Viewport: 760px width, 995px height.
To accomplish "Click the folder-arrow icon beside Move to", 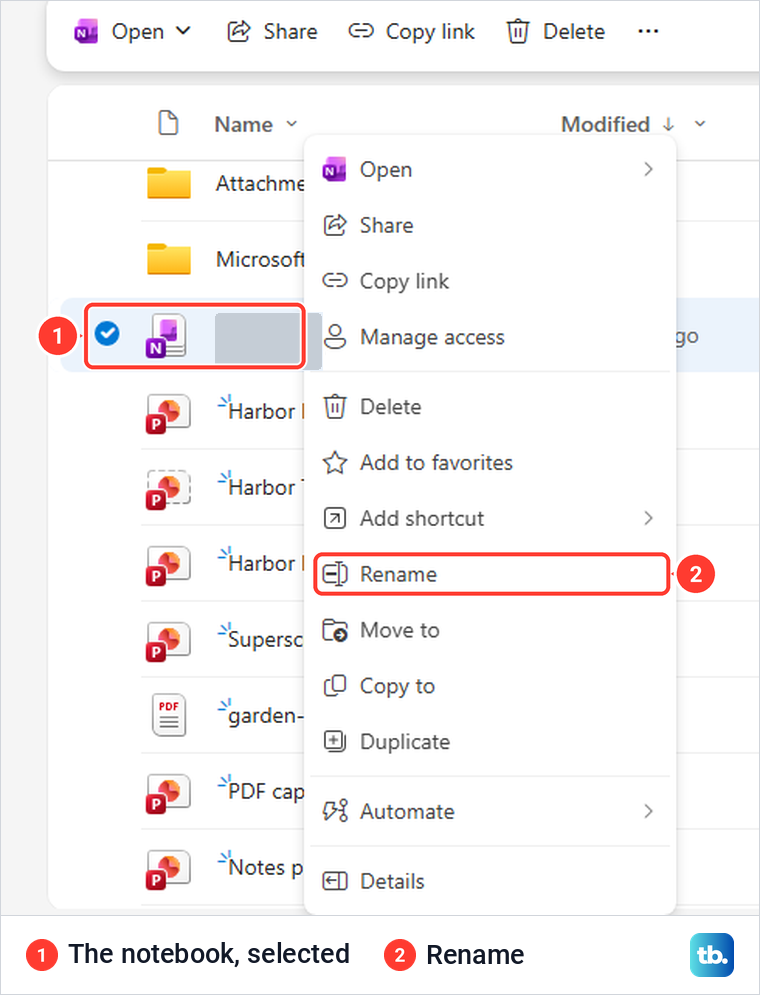I will [x=335, y=630].
